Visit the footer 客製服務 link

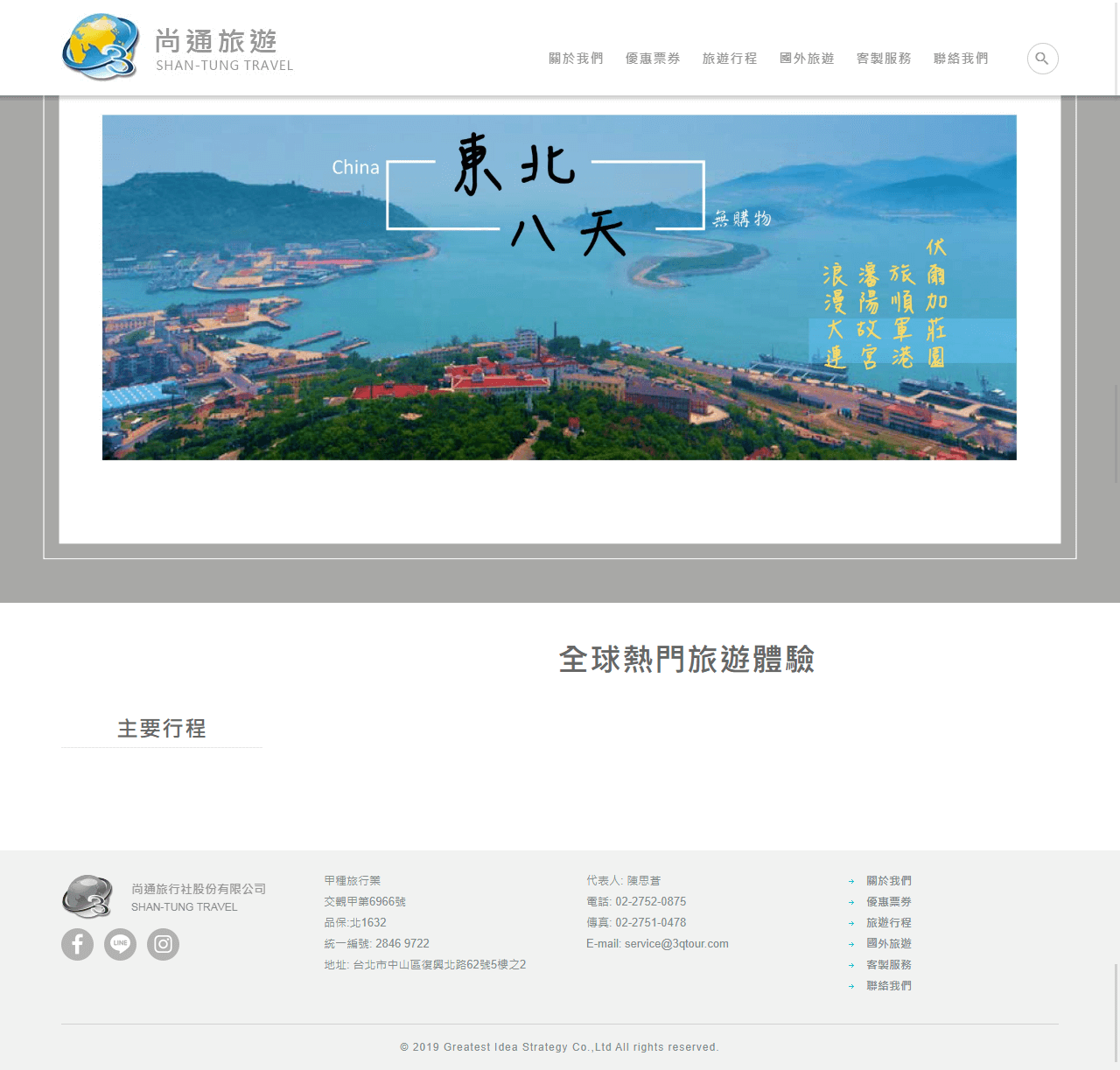pos(889,965)
